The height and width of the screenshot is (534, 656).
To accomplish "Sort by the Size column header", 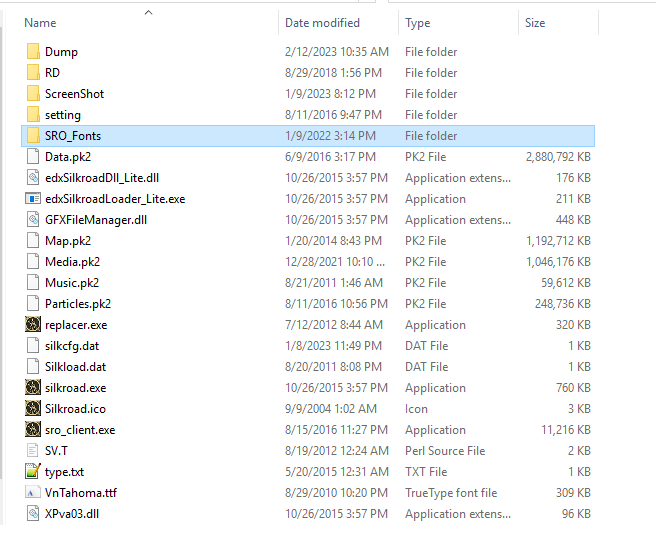I will pyautogui.click(x=535, y=23).
